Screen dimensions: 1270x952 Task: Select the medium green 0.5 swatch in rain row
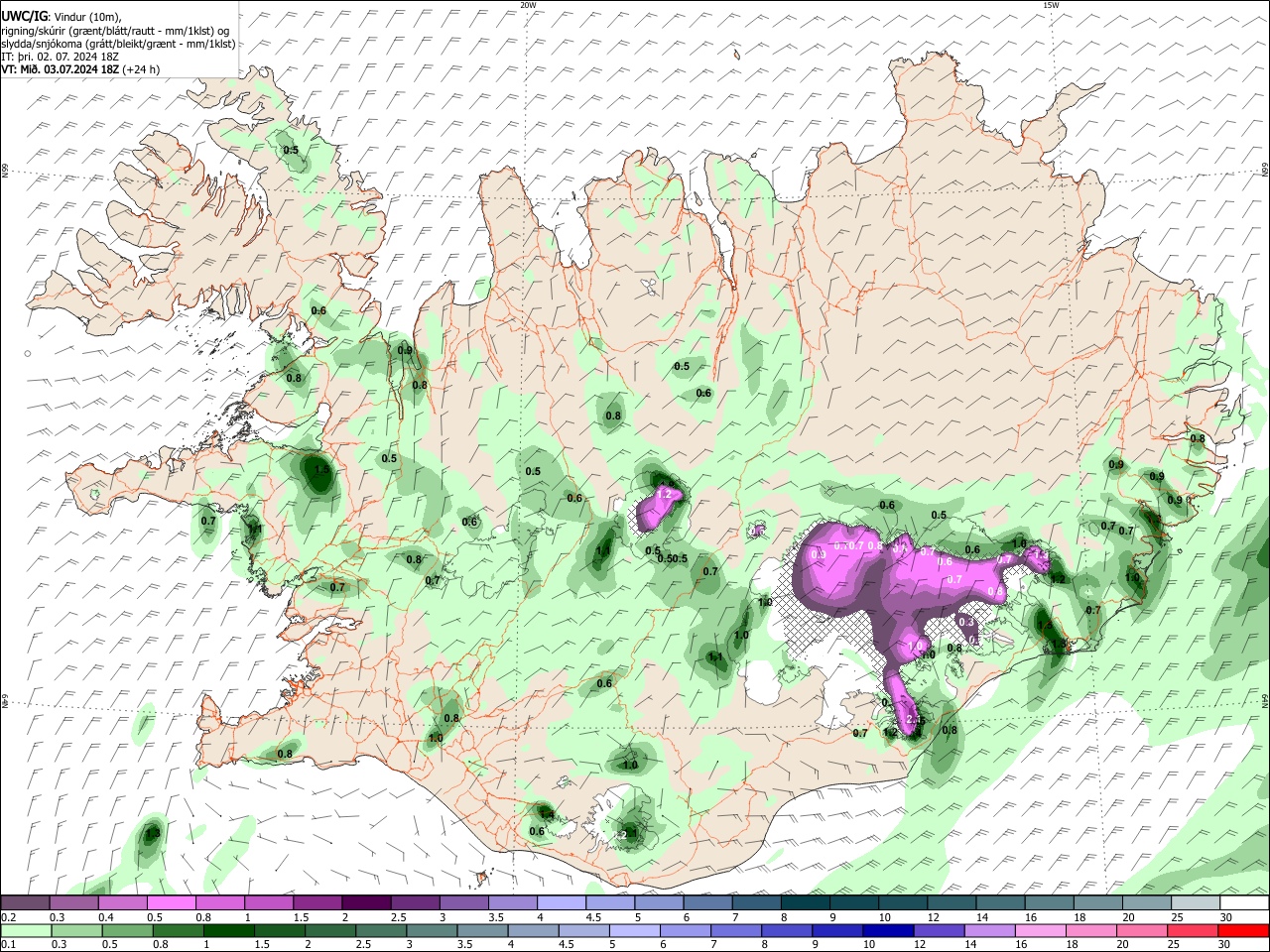(x=128, y=930)
